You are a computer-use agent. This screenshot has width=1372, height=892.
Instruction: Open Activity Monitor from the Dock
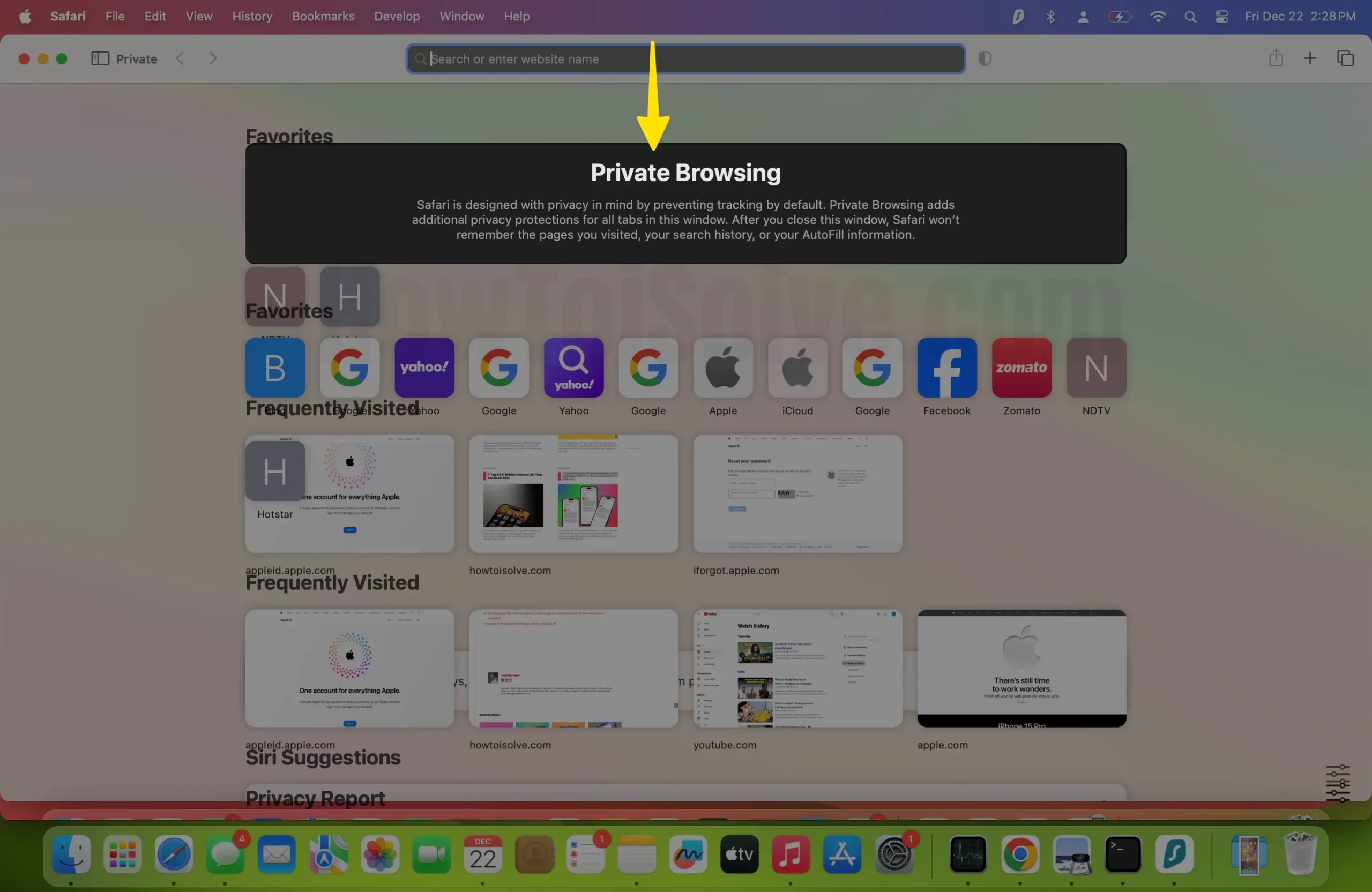[x=968, y=854]
